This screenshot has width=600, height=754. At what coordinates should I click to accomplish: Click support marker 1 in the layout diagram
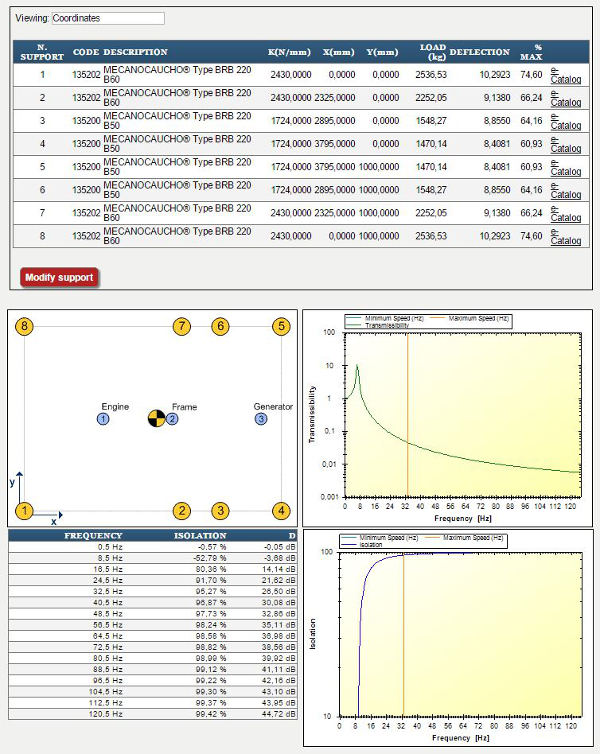click(24, 511)
